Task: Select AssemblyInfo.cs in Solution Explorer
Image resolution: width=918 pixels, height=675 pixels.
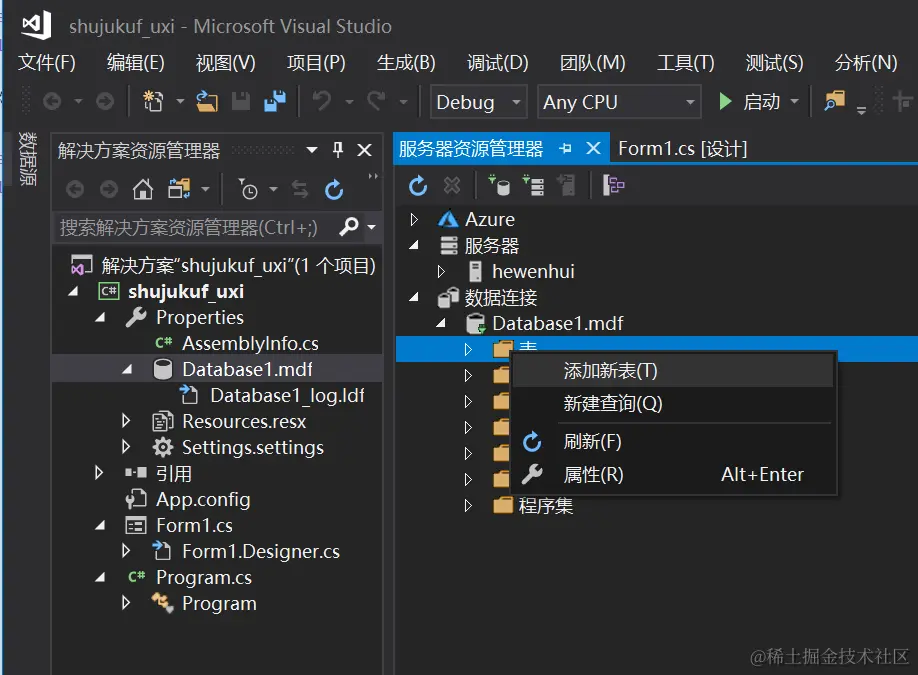Action: (250, 344)
